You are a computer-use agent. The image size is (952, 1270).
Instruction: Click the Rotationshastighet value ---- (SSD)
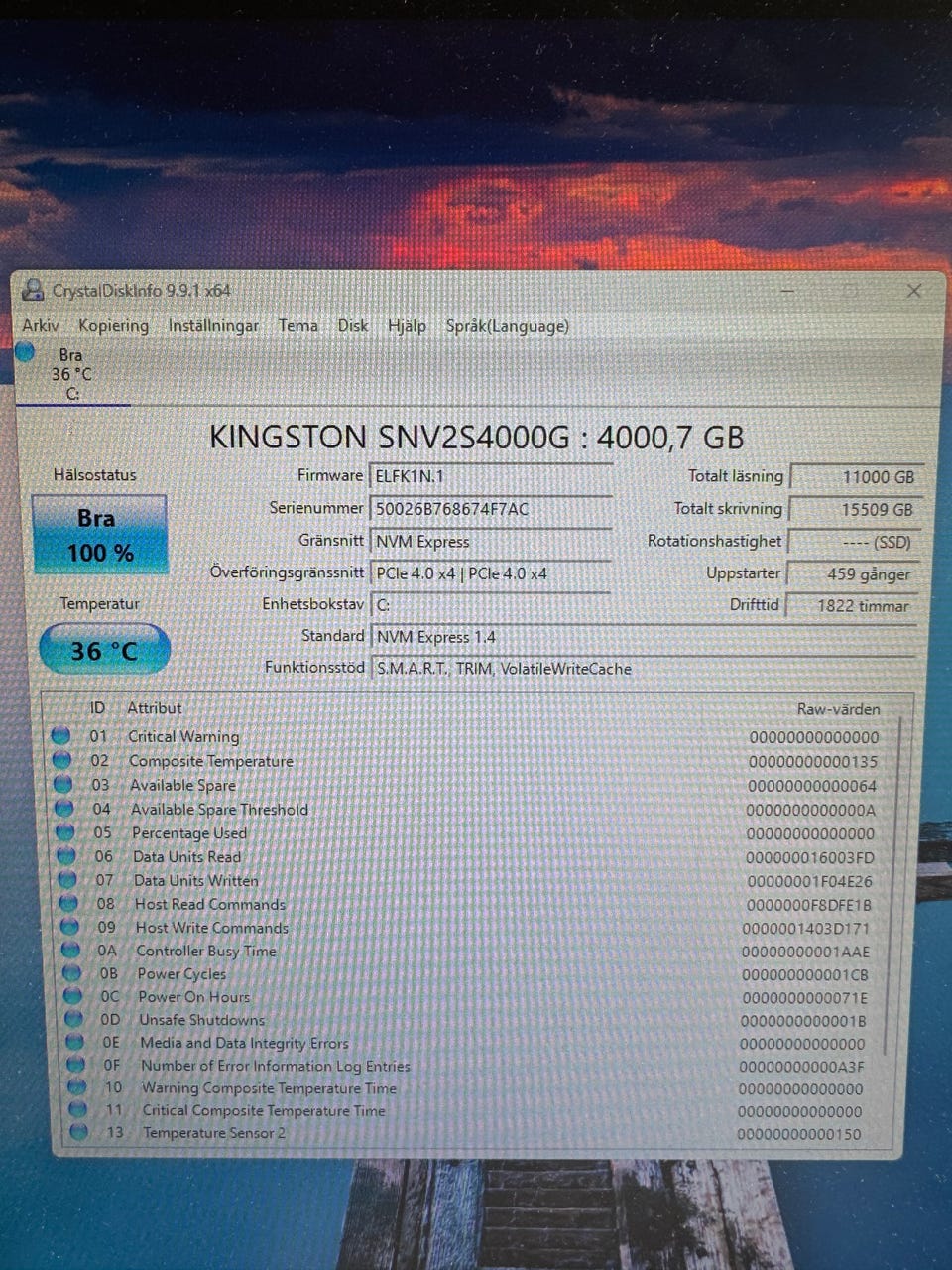(857, 542)
